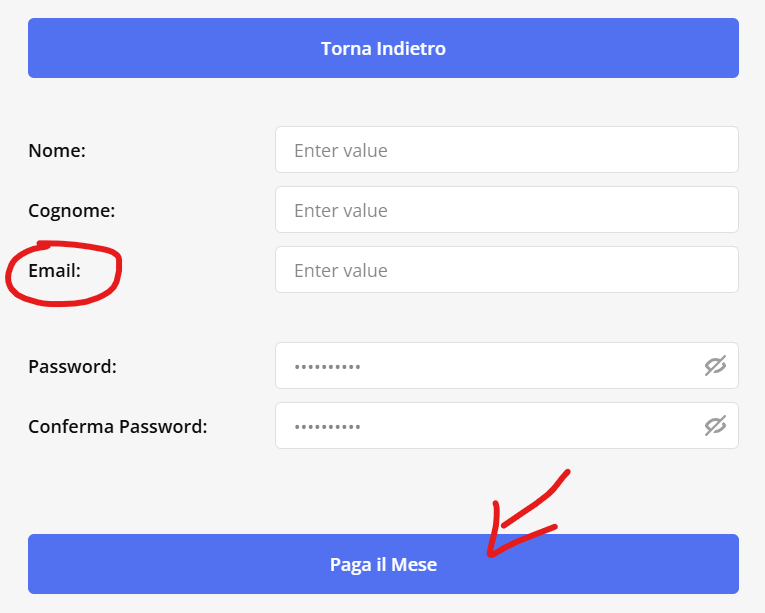The width and height of the screenshot is (765, 613).
Task: Click the Enter value placeholder beside Cognome
Action: [341, 210]
